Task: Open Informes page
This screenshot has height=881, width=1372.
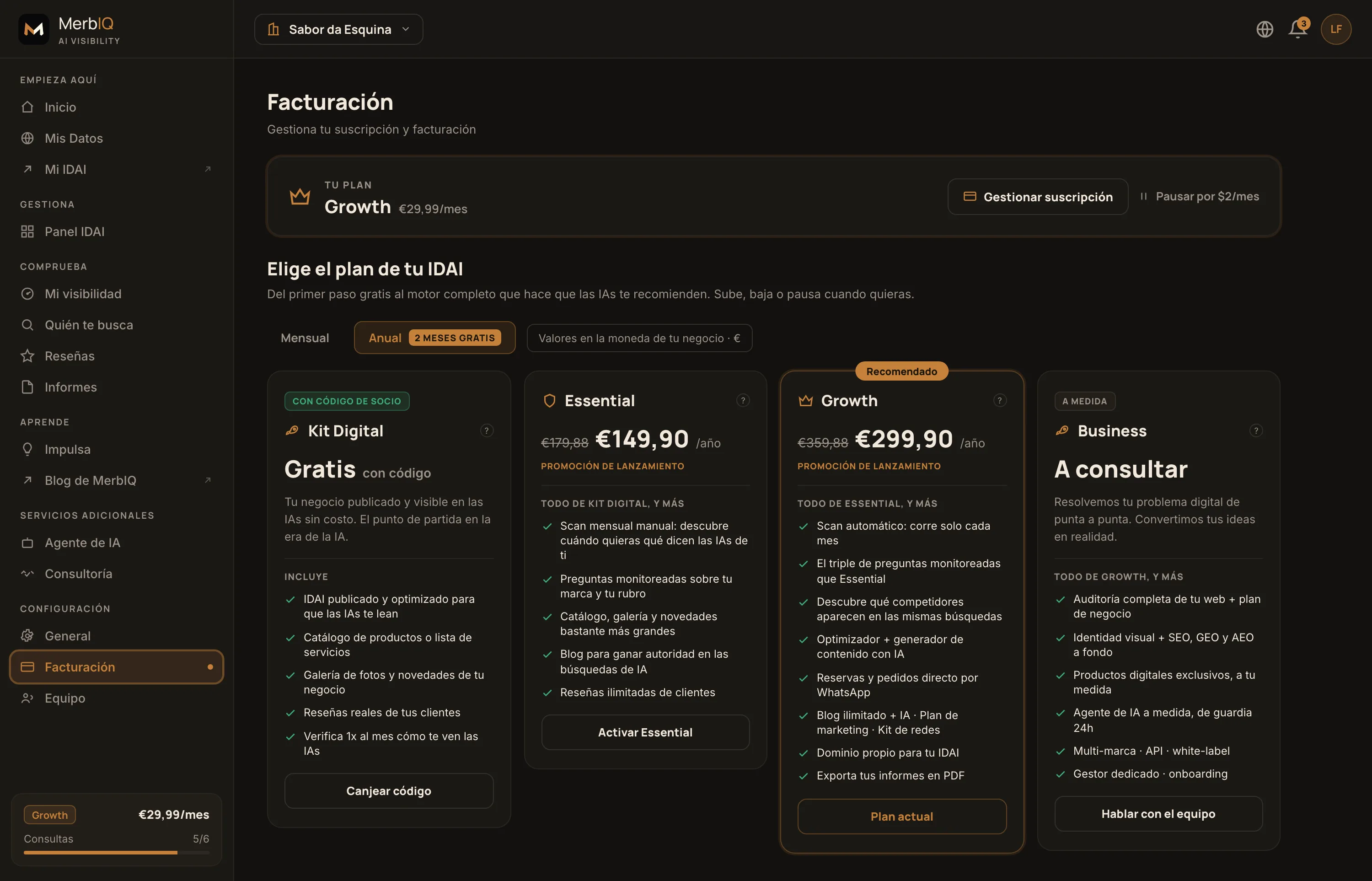Action: click(117, 387)
